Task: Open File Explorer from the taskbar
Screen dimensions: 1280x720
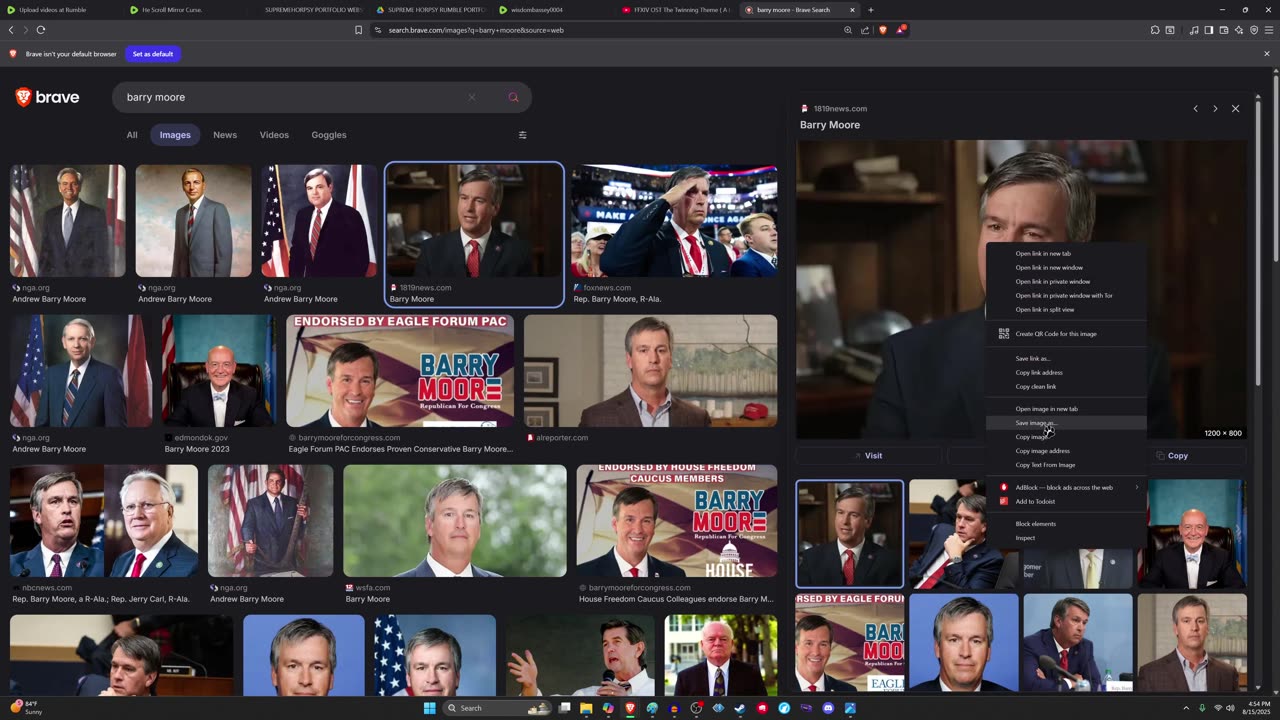Action: [x=586, y=708]
